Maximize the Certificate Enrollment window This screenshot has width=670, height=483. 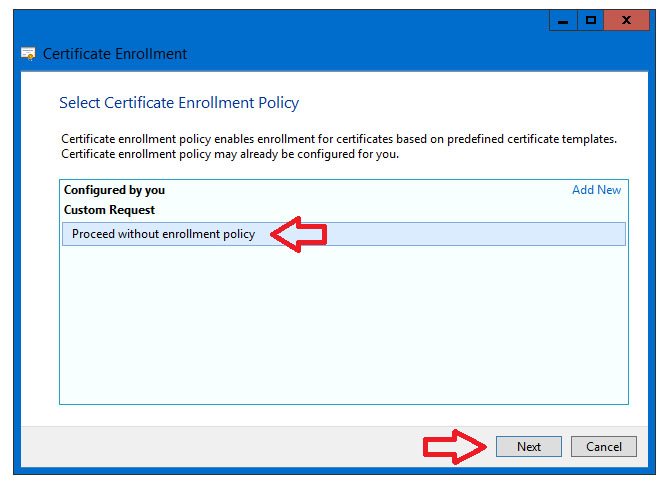point(591,20)
